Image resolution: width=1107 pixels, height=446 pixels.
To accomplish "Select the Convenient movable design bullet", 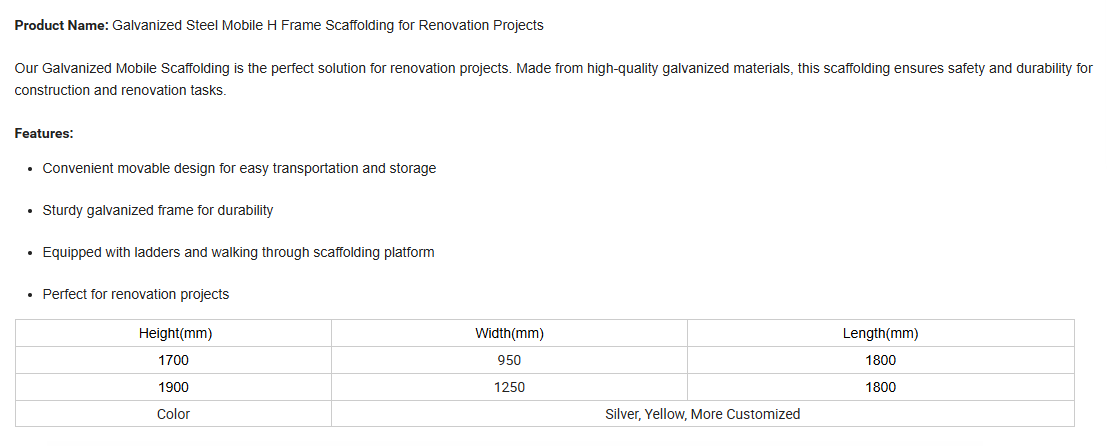I will [x=239, y=169].
